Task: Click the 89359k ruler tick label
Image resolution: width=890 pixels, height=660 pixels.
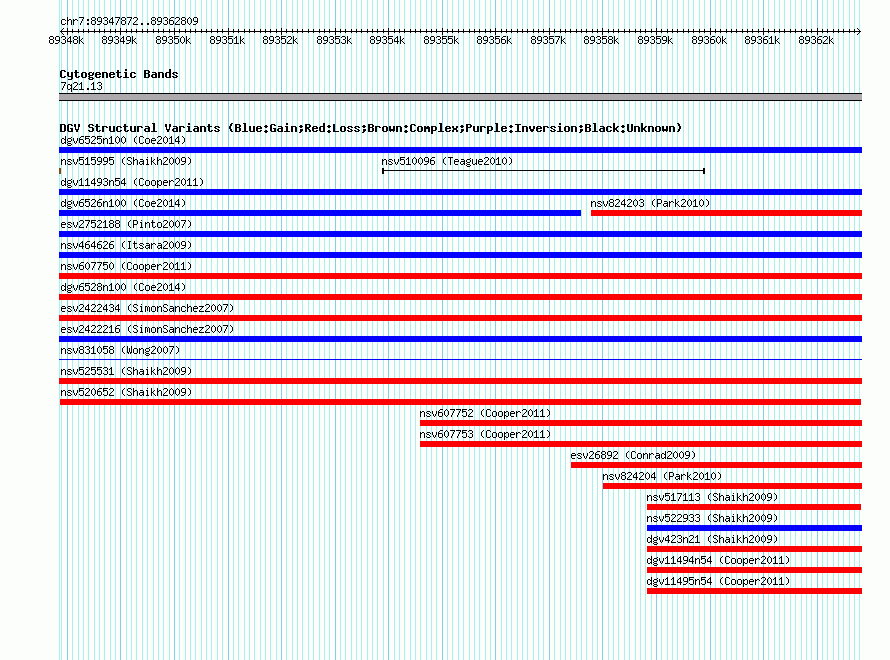Action: point(655,40)
